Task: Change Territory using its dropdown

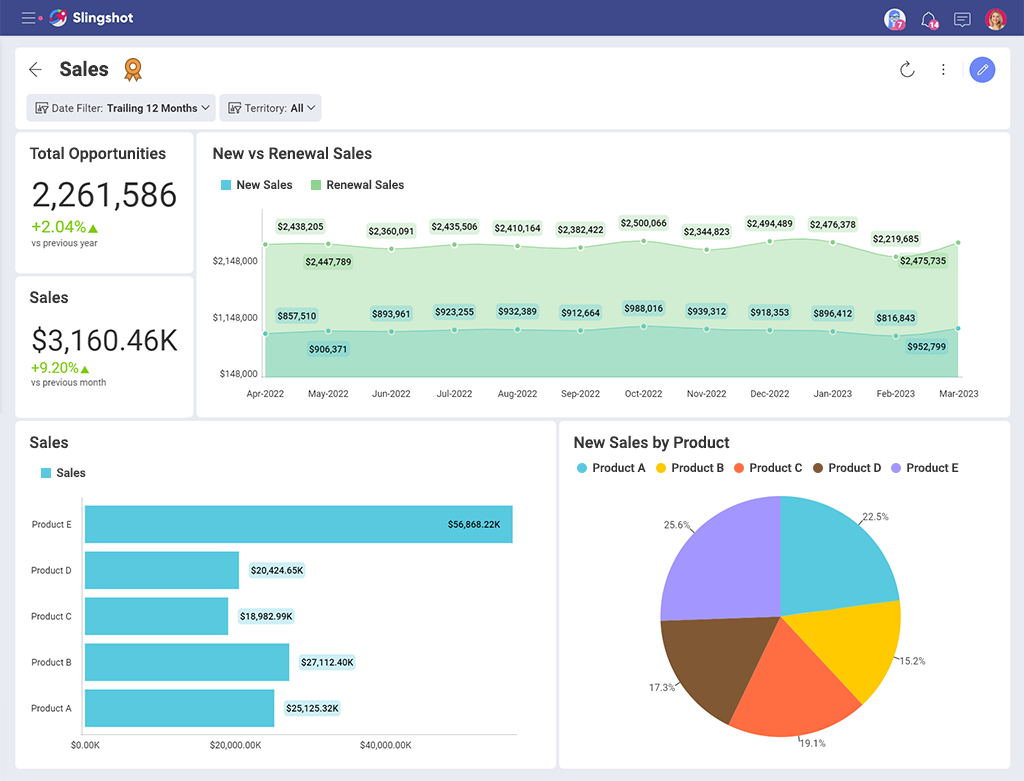Action: (270, 107)
